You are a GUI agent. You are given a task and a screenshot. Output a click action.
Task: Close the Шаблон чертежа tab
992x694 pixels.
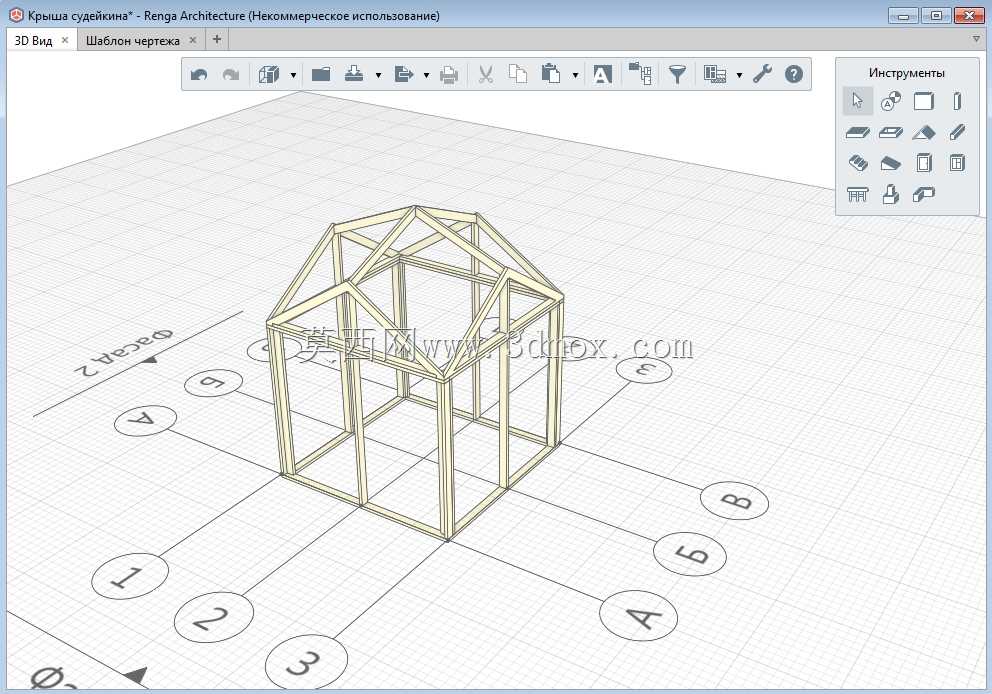(193, 40)
